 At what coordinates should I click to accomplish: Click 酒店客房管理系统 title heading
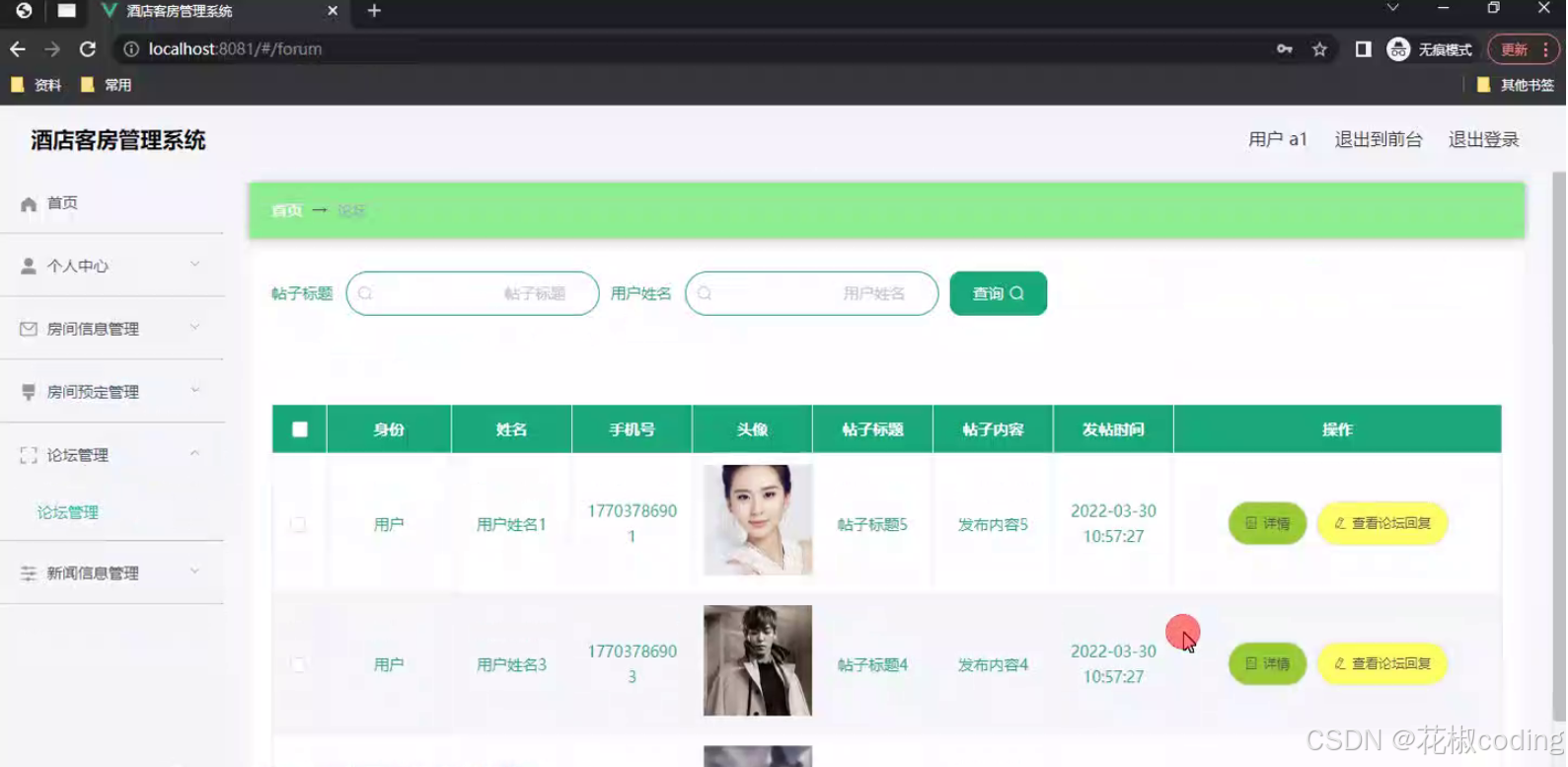[118, 140]
